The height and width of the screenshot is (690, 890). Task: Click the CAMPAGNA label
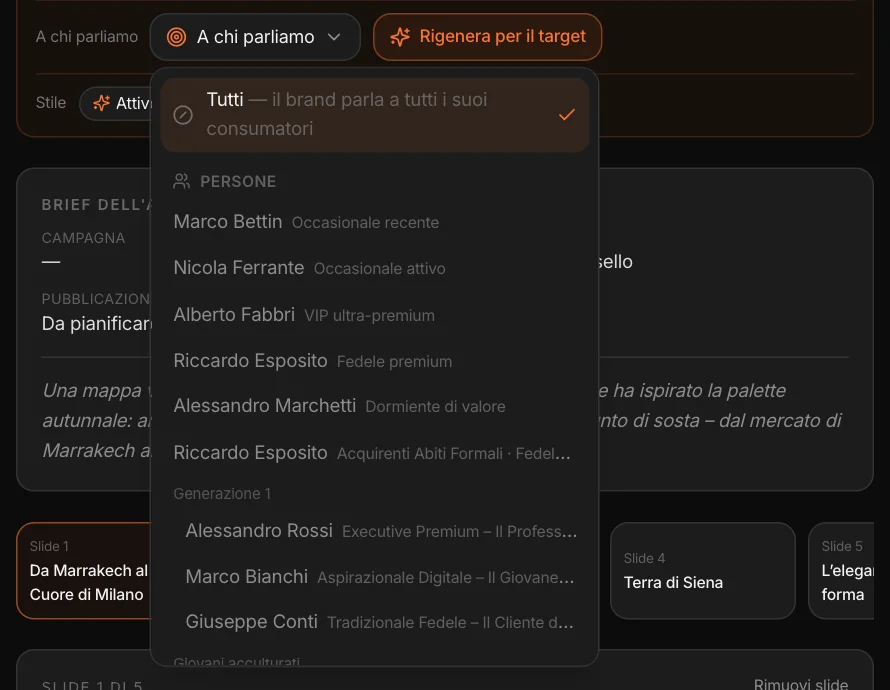click(83, 238)
